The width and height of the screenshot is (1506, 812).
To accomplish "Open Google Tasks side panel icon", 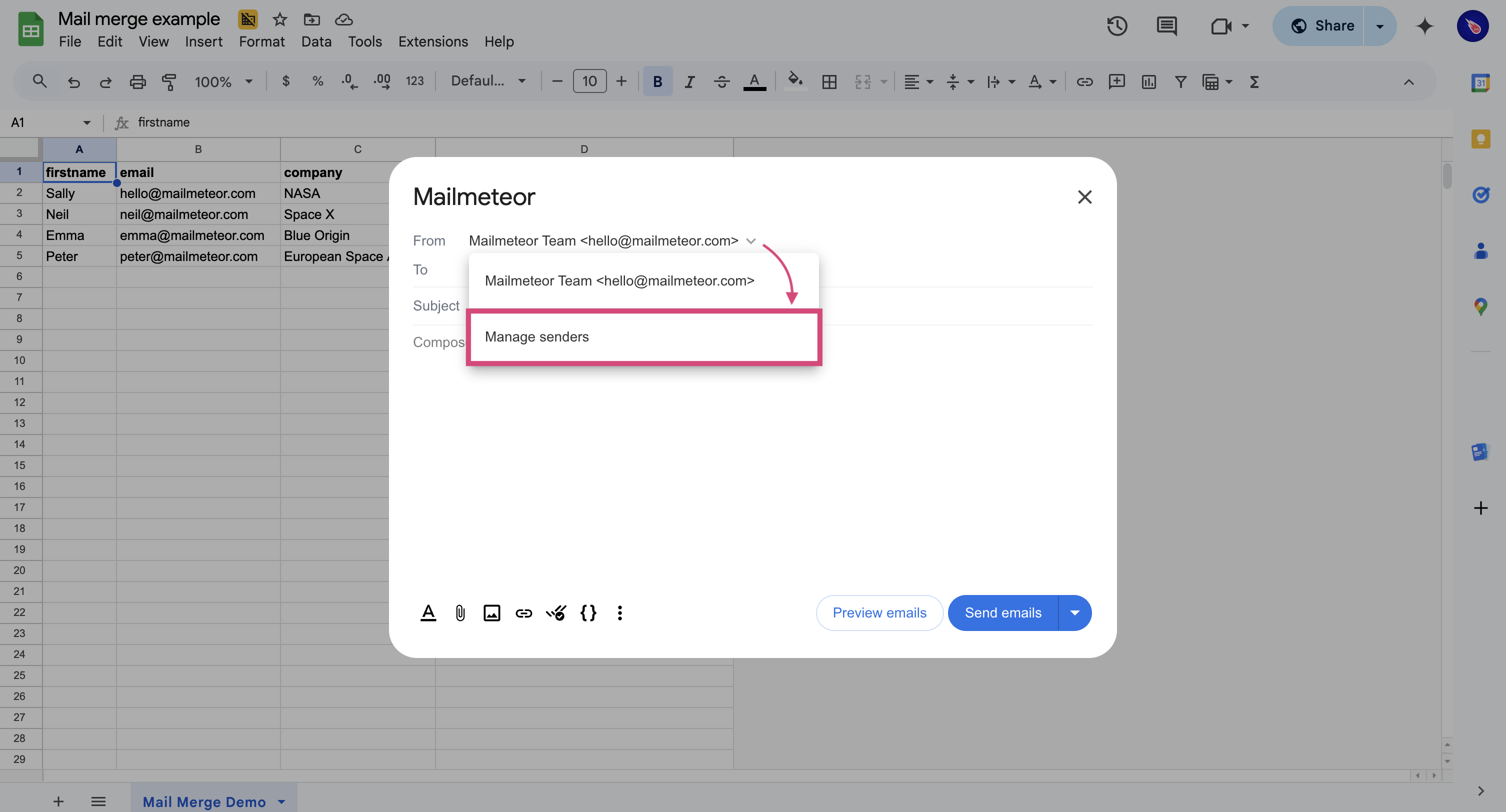I will [1480, 194].
